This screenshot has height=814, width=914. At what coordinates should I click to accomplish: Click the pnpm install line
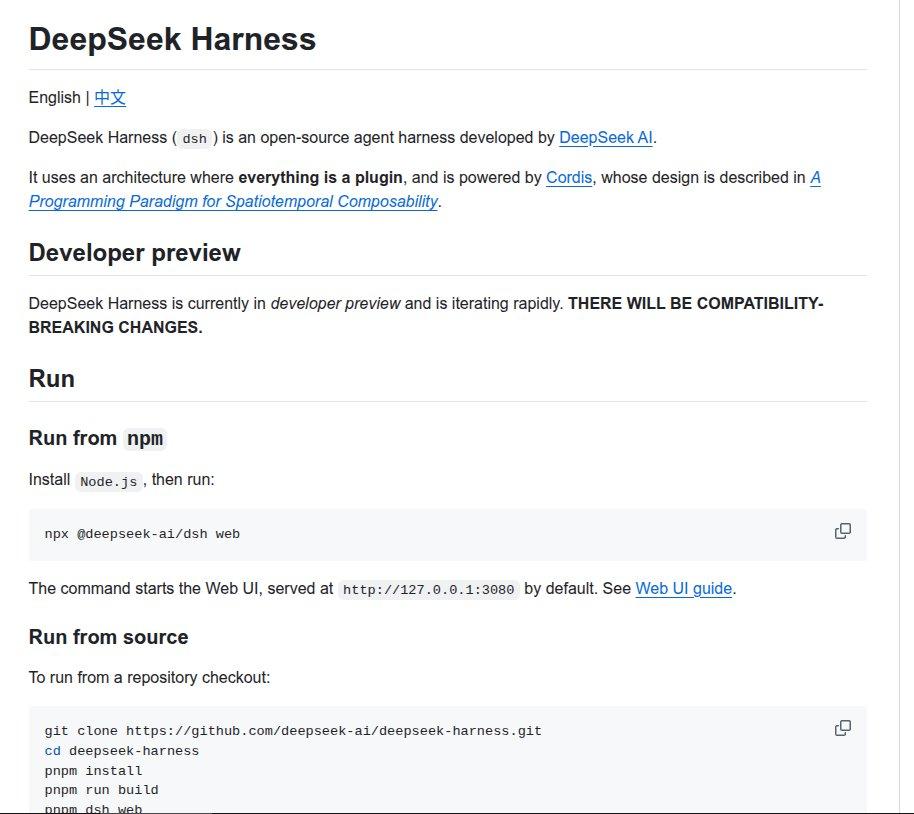[x=93, y=771]
